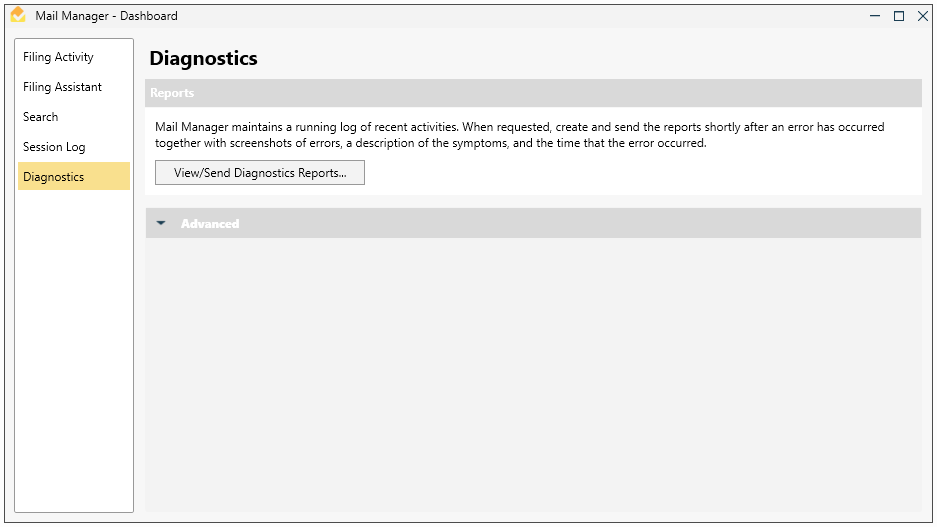This screenshot has width=937, height=527.
Task: Maximize the Dashboard window
Action: pos(899,16)
